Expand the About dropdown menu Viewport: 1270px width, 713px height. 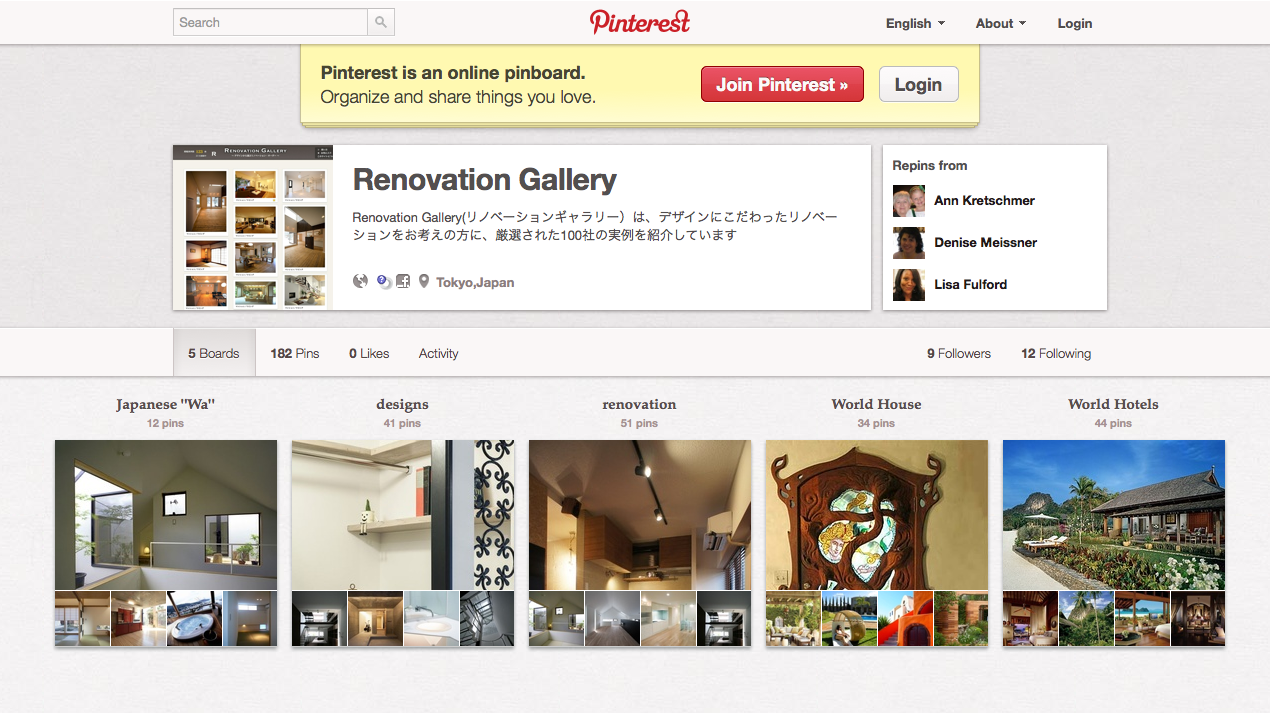pyautogui.click(x=1001, y=23)
